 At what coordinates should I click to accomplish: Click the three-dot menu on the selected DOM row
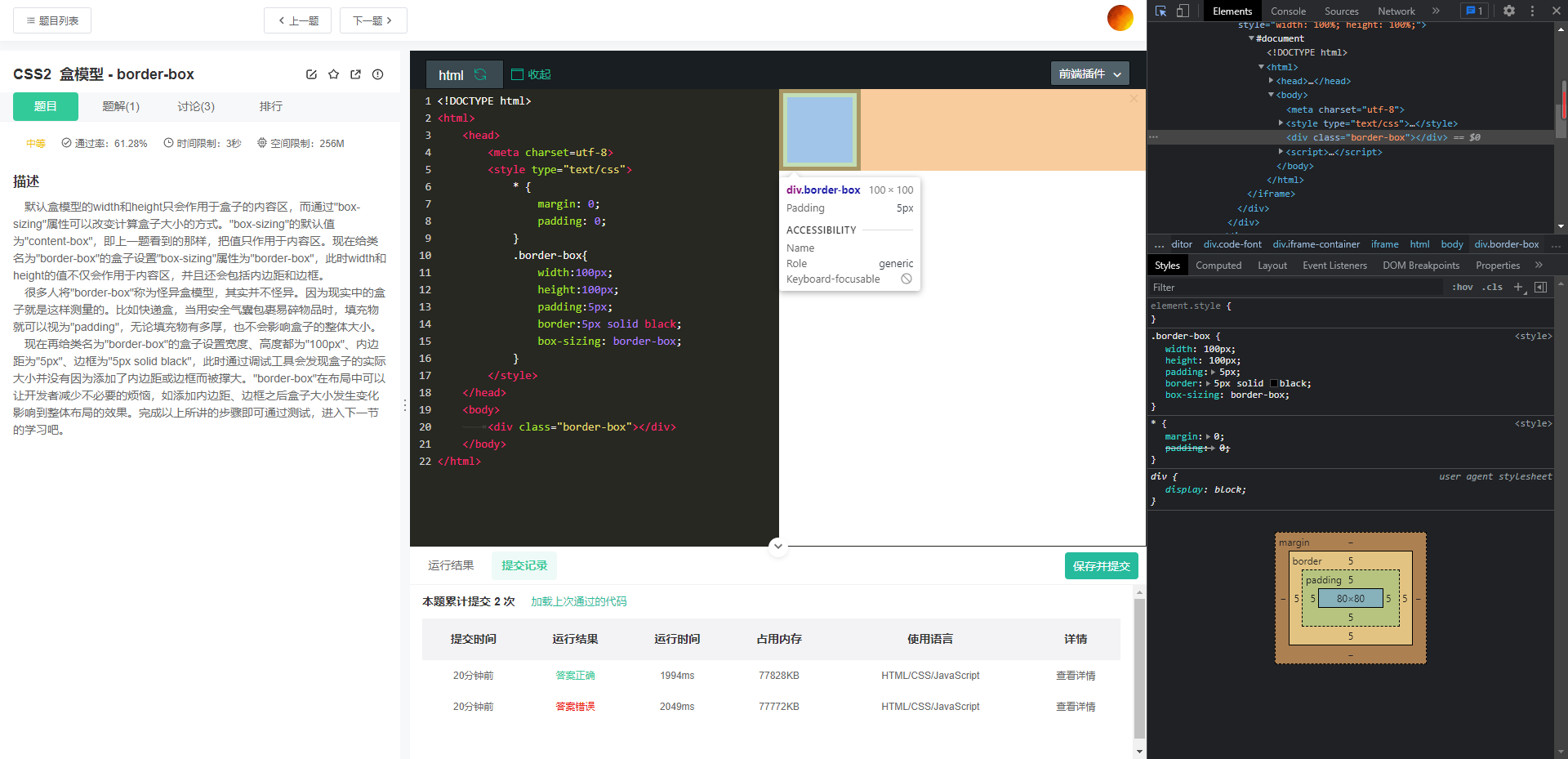point(1153,137)
